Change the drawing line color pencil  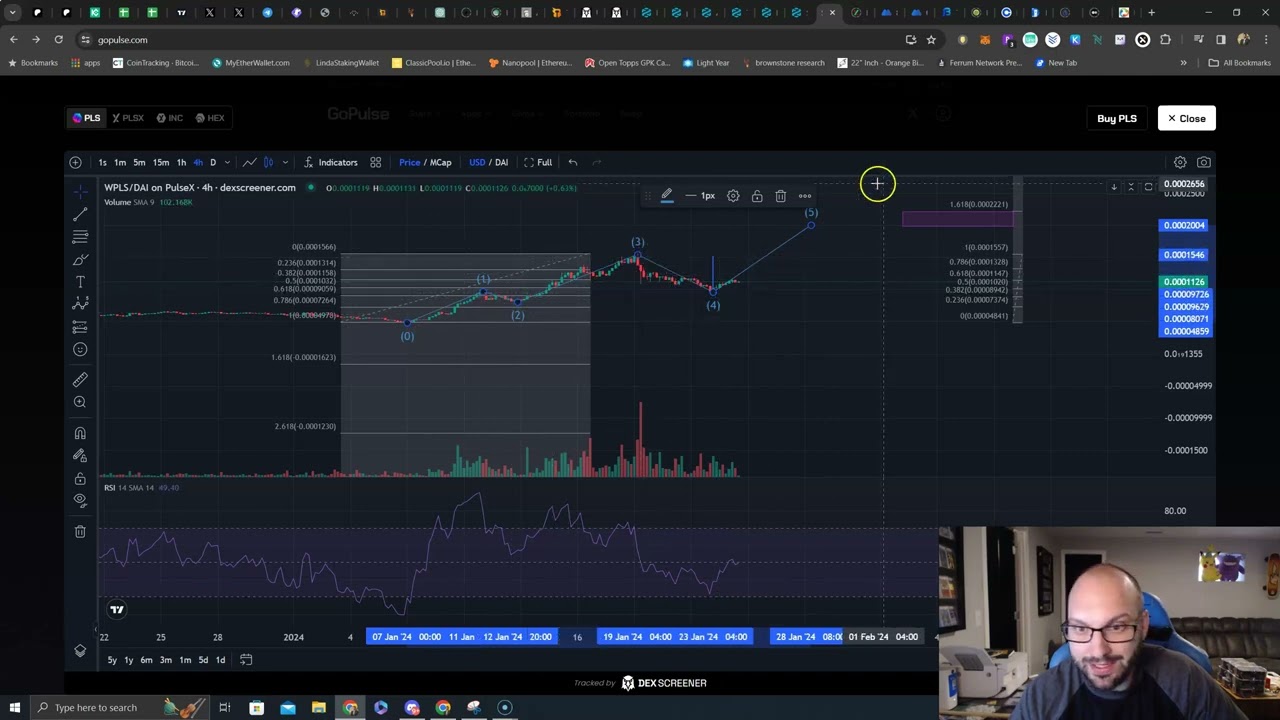click(667, 196)
